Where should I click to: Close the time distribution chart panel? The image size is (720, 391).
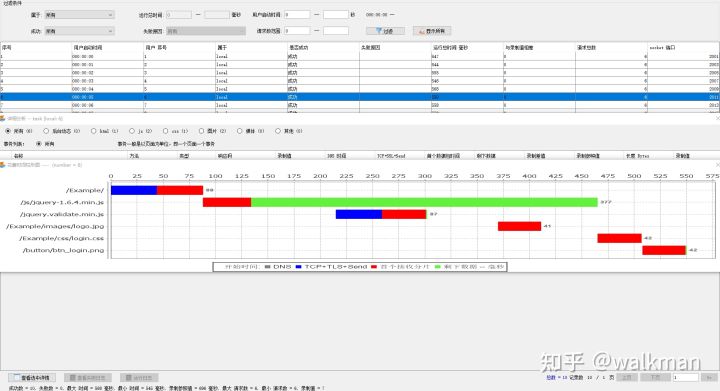pyautogui.click(x=717, y=165)
